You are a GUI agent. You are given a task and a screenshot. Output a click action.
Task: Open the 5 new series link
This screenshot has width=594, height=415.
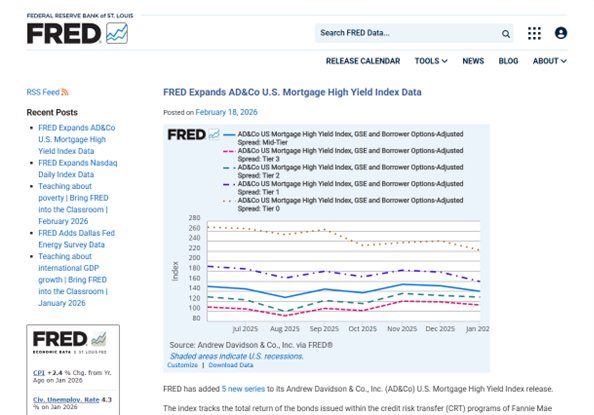click(x=243, y=389)
